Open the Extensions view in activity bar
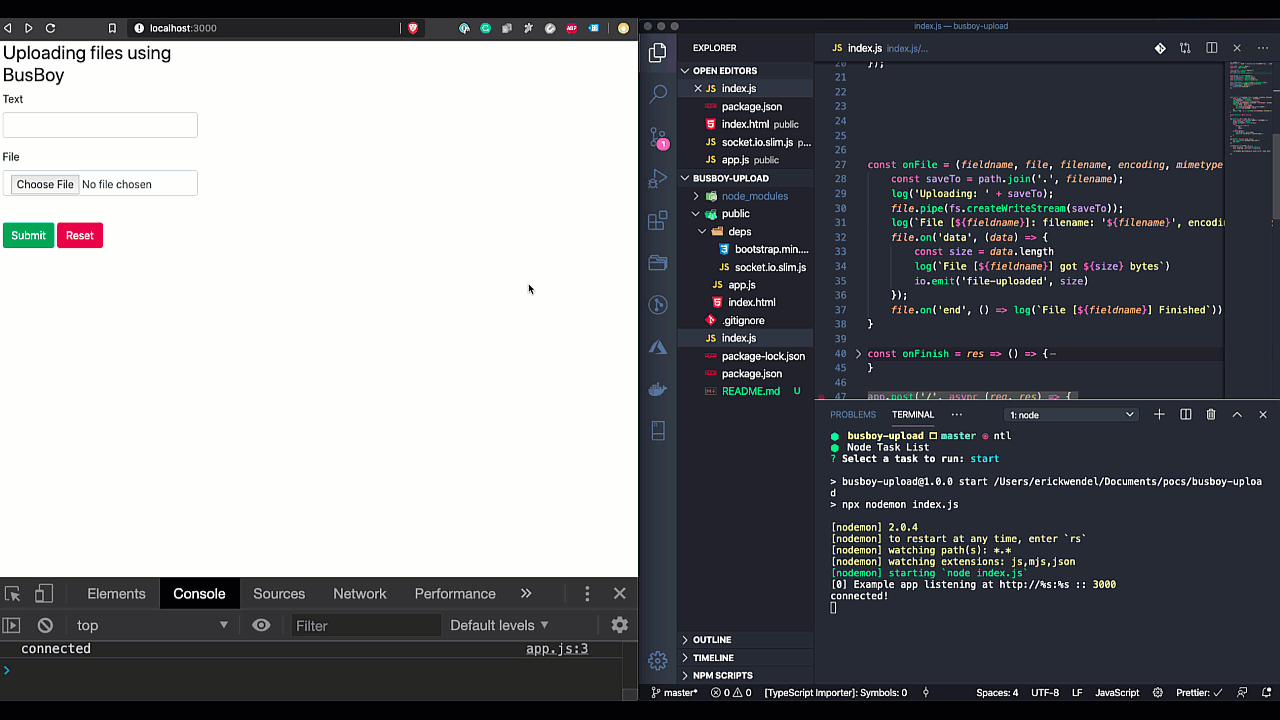Screen dimensions: 1280x720 point(657,221)
